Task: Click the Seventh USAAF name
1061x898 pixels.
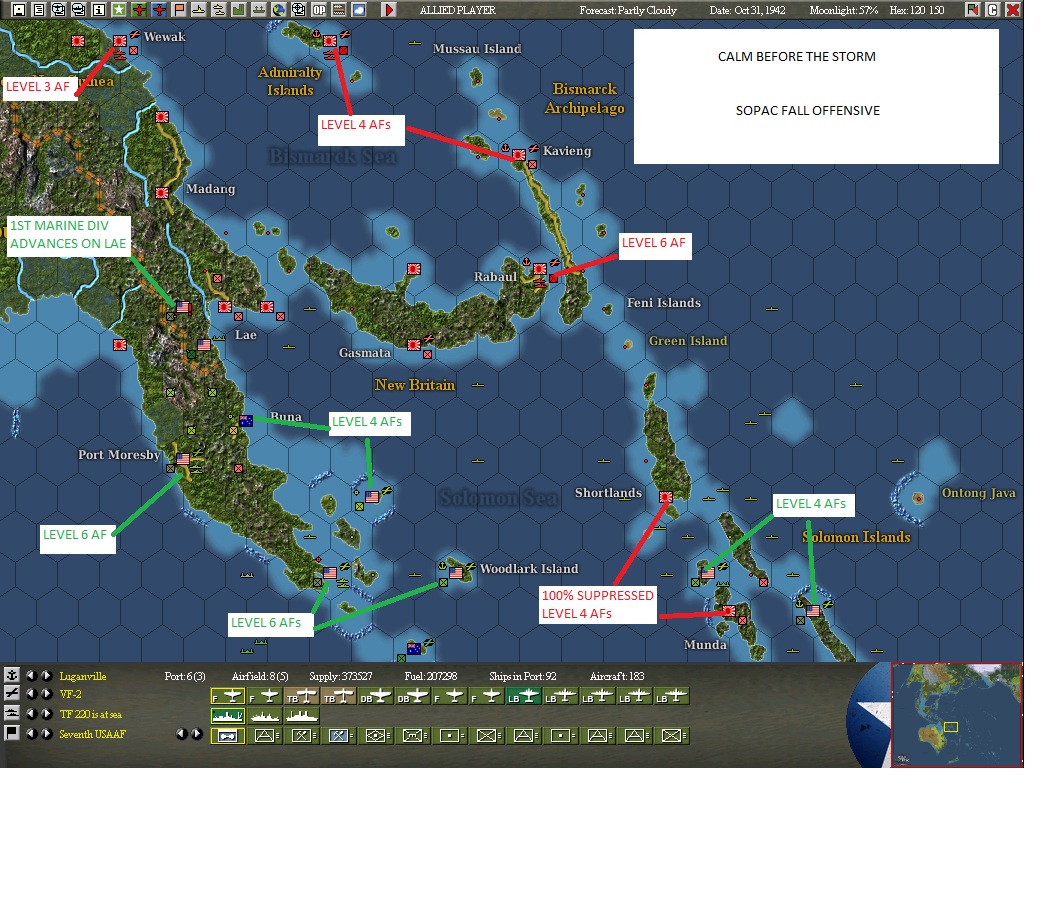Action: [92, 734]
